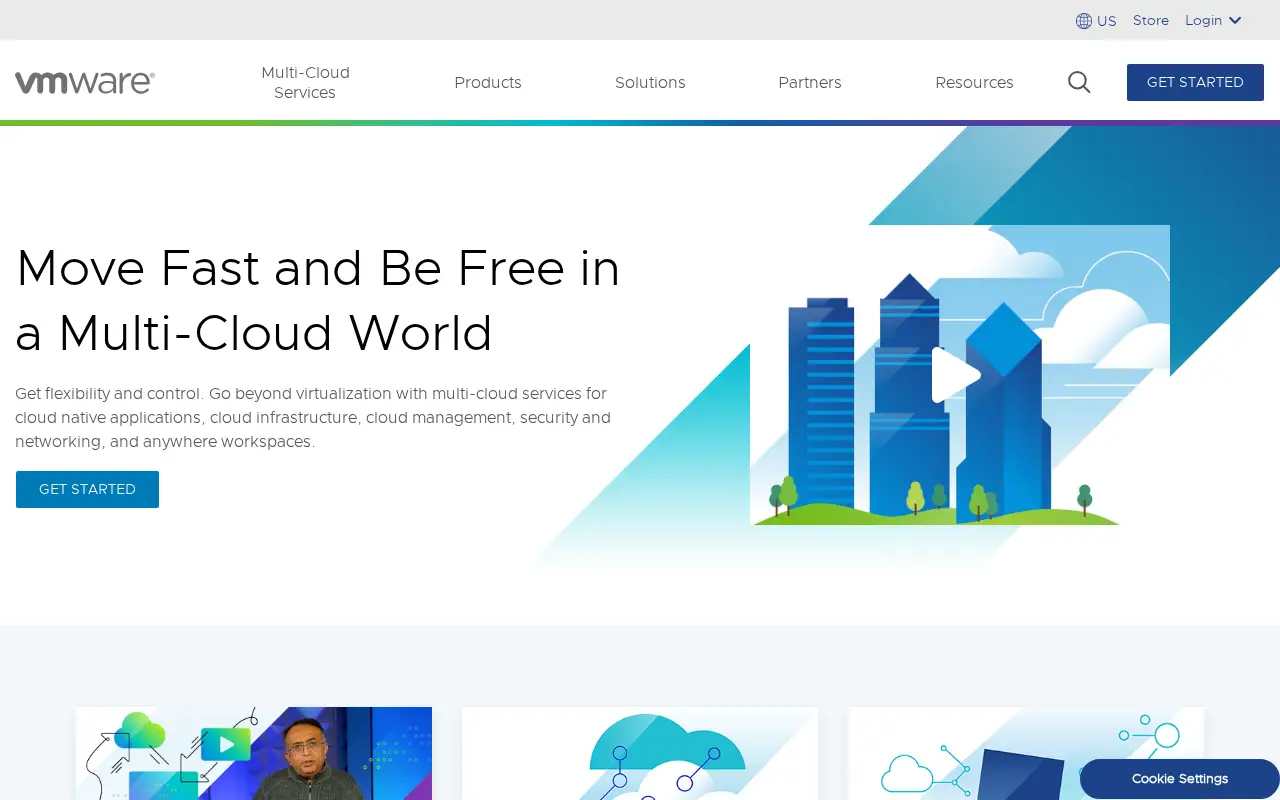Expand the Login dropdown chevron

(x=1235, y=20)
